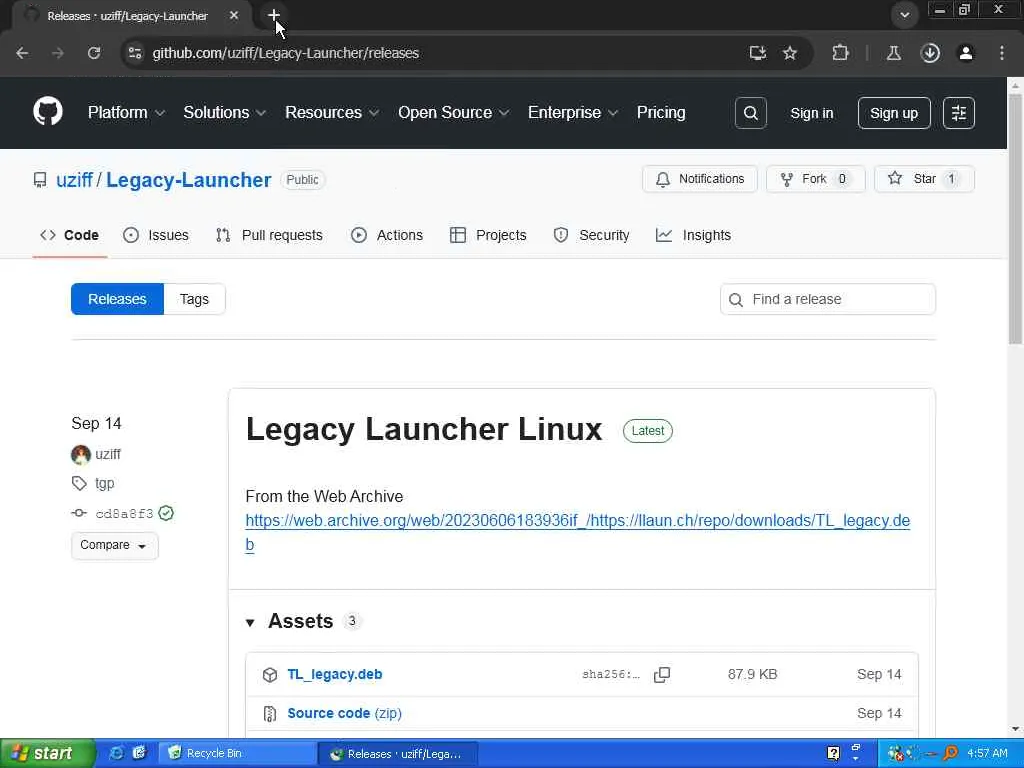Screen dimensions: 1024x768
Task: Close the Releases uziff/Legacy-Launcher tab
Action: point(234,15)
